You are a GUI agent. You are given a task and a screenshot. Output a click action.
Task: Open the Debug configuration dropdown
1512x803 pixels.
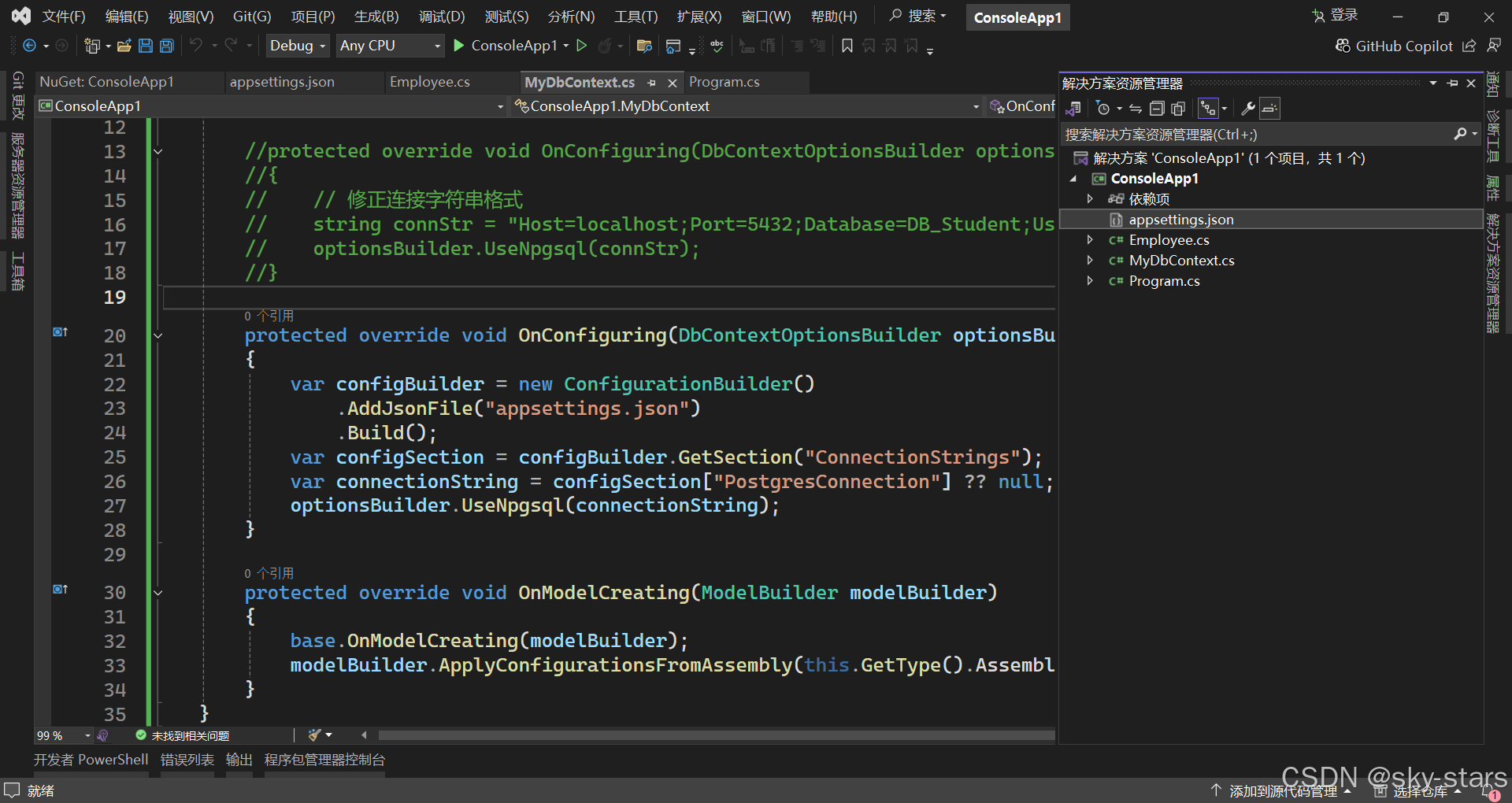[298, 46]
